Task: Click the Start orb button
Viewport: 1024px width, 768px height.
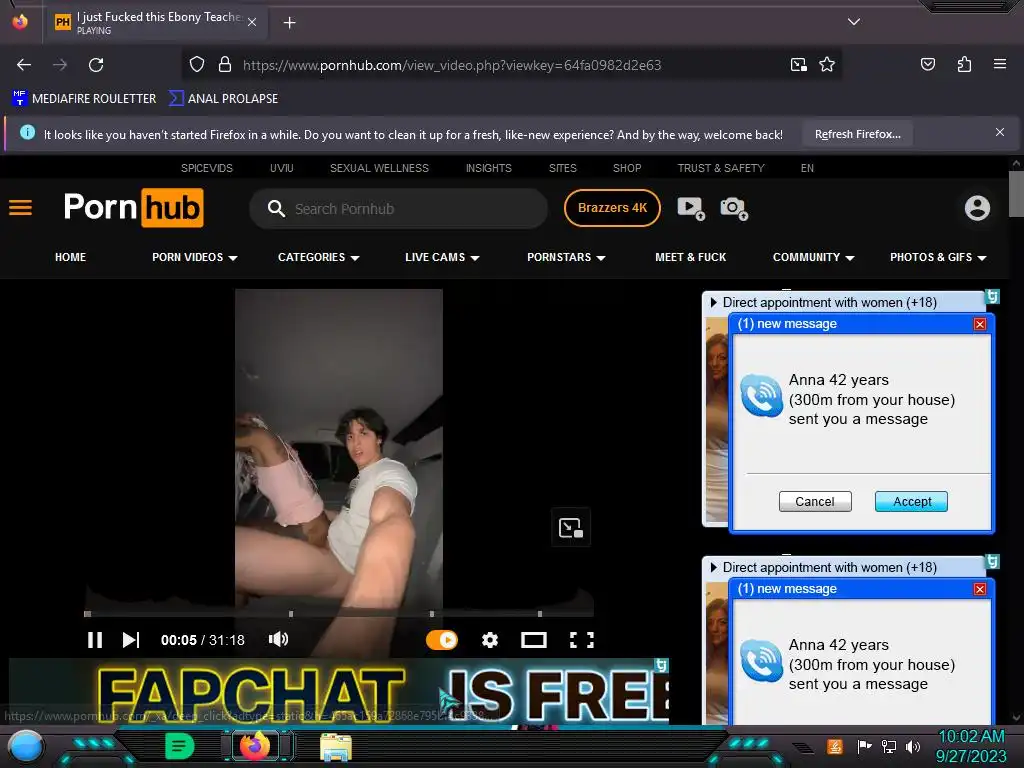Action: click(25, 746)
